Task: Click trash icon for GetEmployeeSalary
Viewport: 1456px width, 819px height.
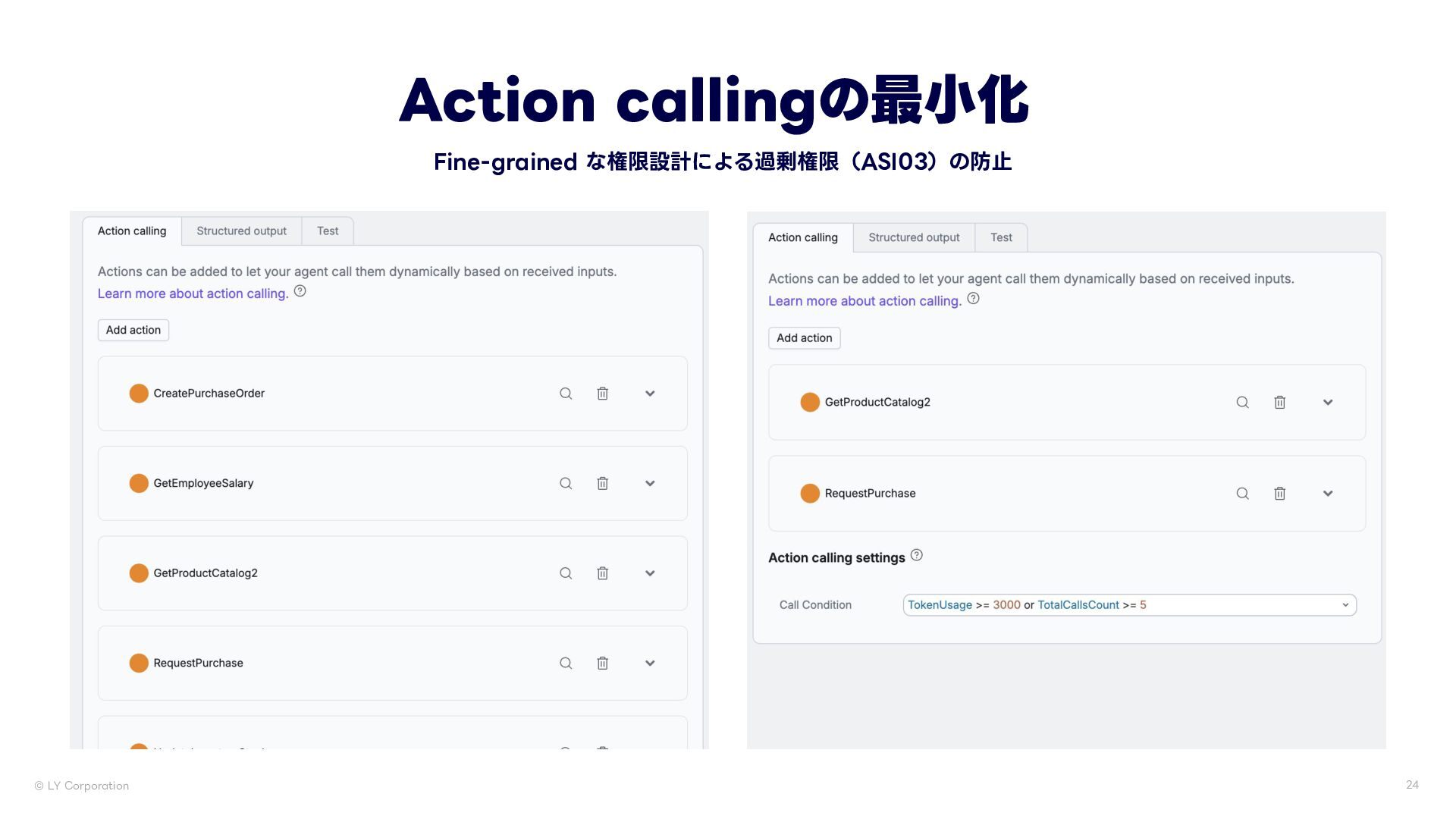Action: click(x=602, y=483)
